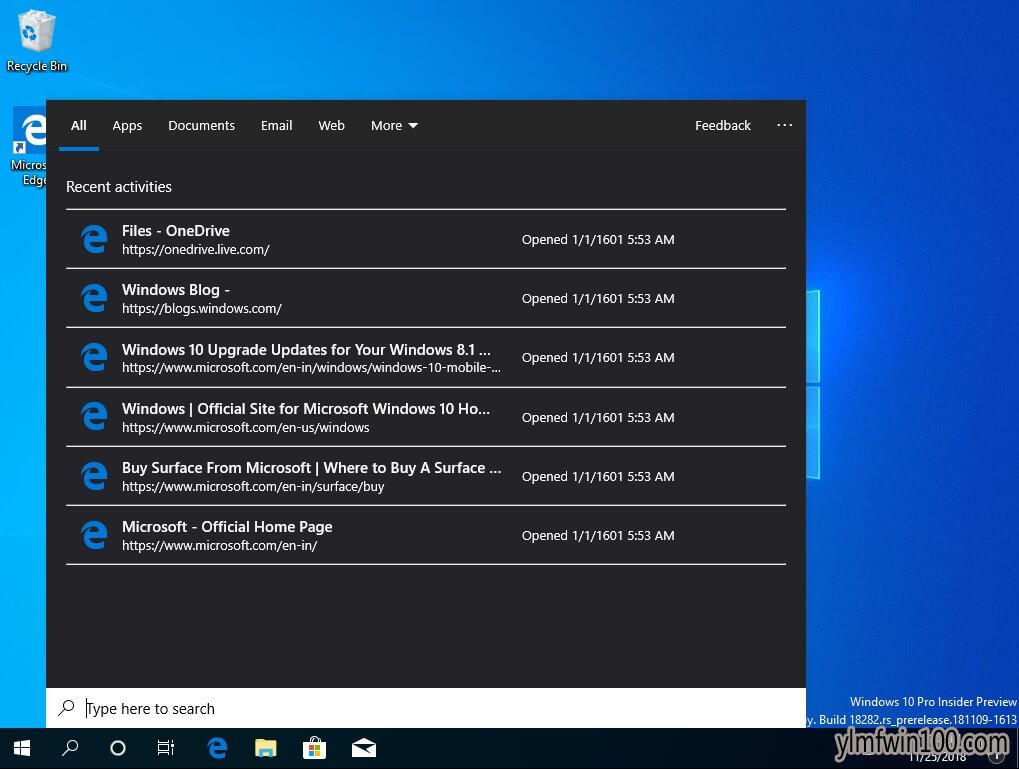Click the https://www.microsoft.com/en-in/ URL text
Screen dimensions: 1019x769
[x=220, y=546]
